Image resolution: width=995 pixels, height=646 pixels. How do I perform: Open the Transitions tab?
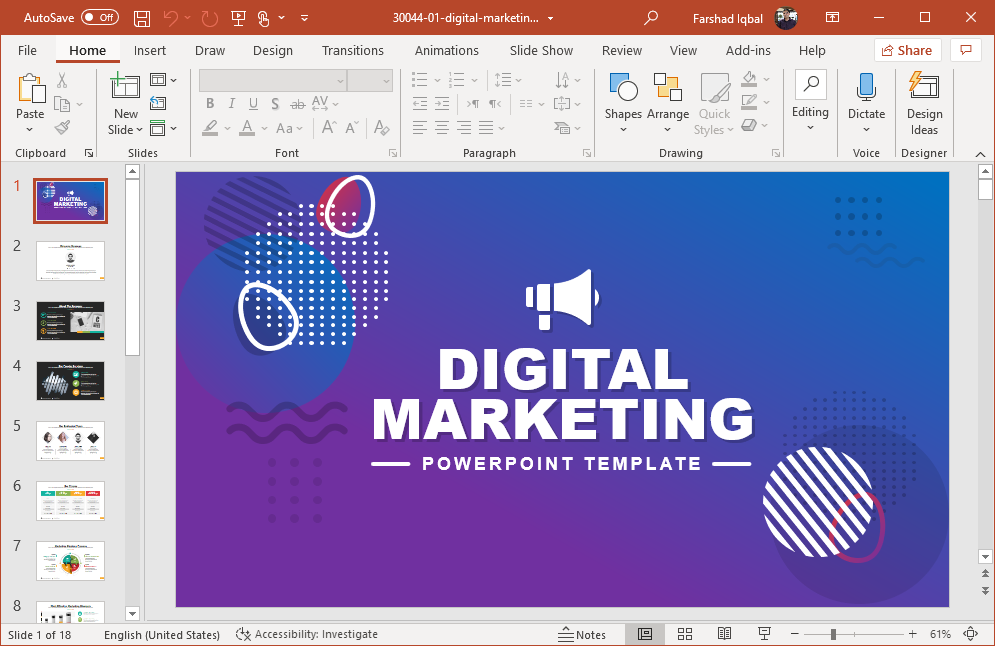[352, 50]
